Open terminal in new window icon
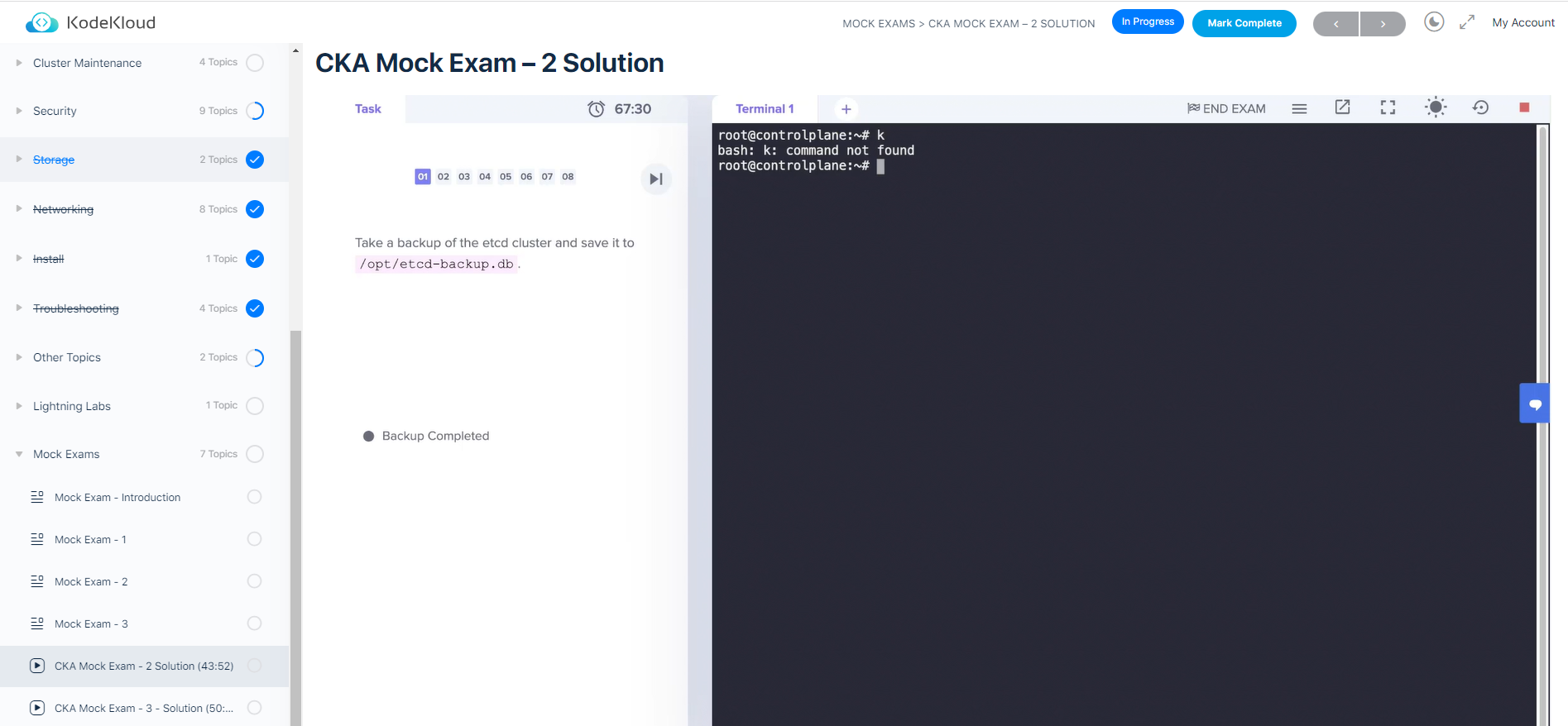This screenshot has height=726, width=1568. (x=1343, y=107)
